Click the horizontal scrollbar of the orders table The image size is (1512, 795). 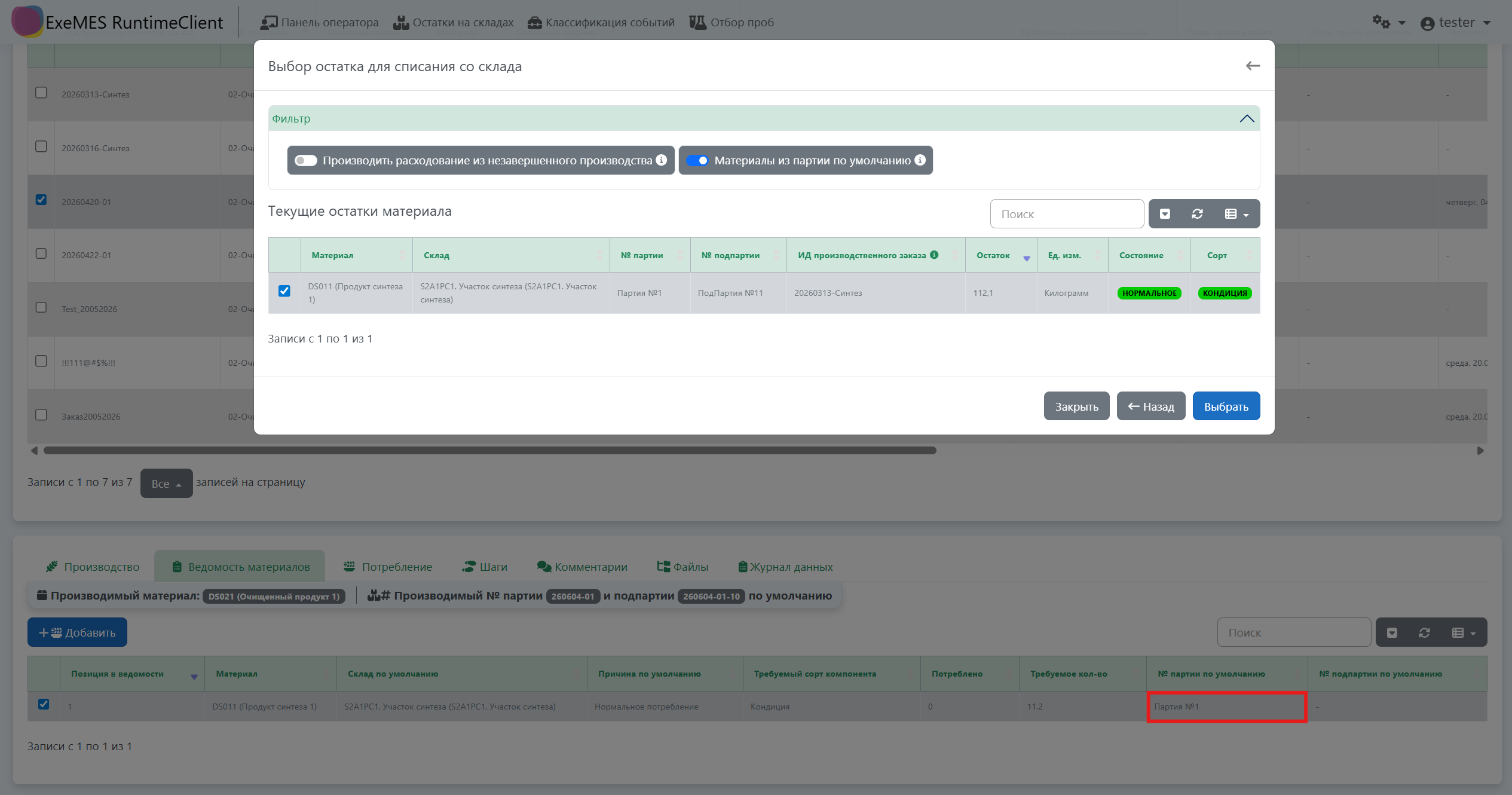click(490, 450)
